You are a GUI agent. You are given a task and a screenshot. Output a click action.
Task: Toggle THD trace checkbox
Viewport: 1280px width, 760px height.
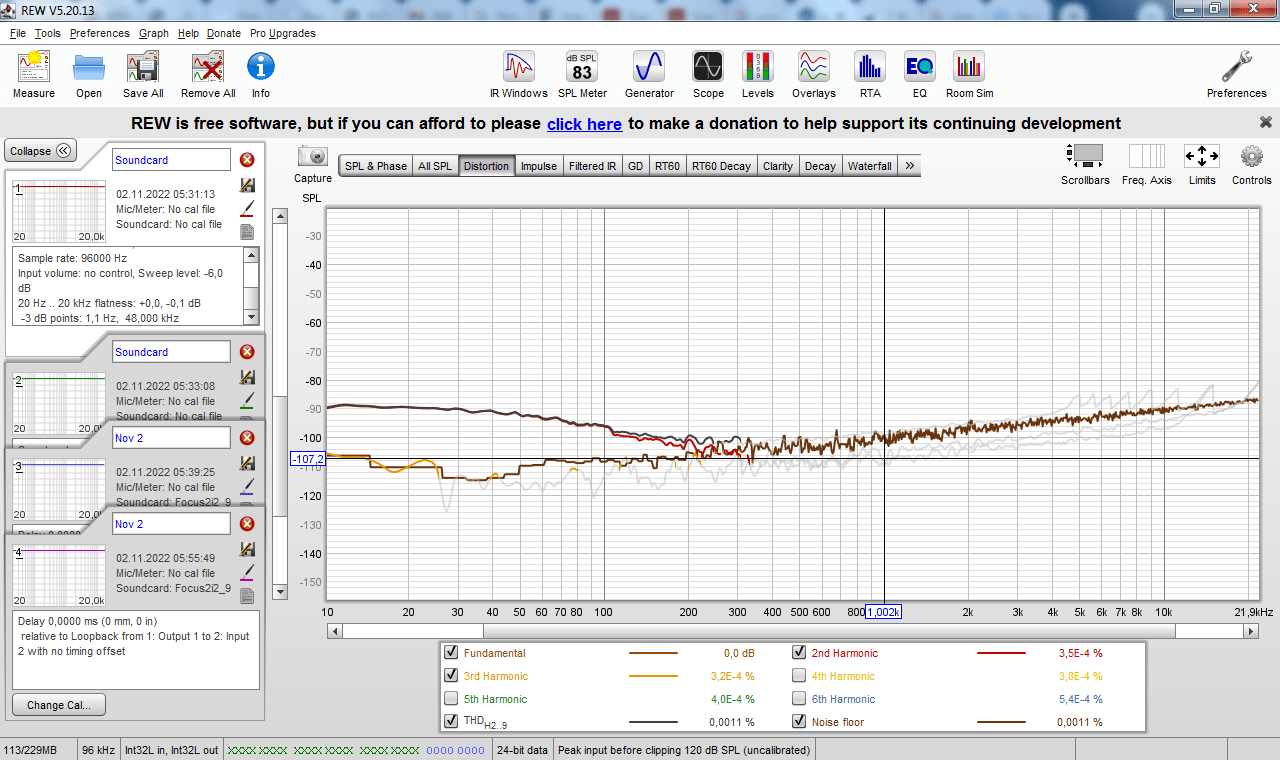[451, 722]
